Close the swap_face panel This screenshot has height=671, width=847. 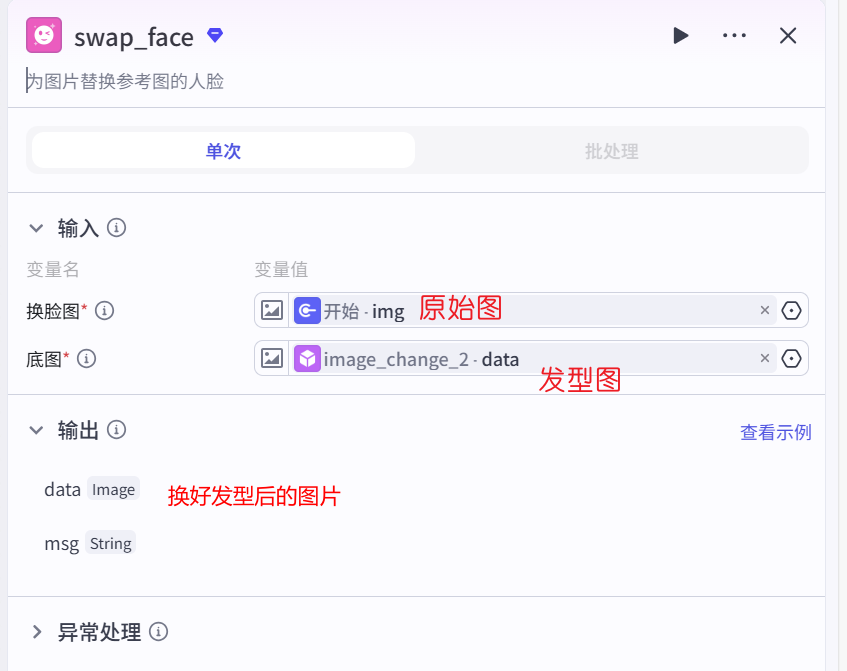point(788,36)
